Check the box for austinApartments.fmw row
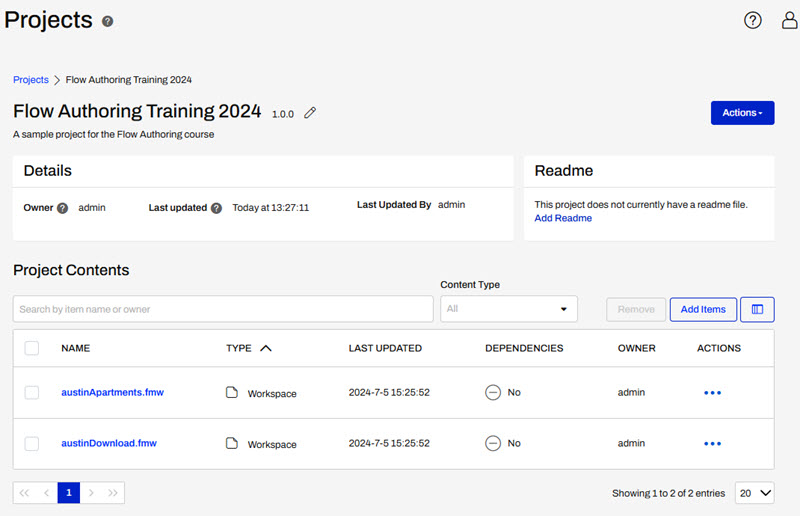800x516 pixels. point(32,393)
